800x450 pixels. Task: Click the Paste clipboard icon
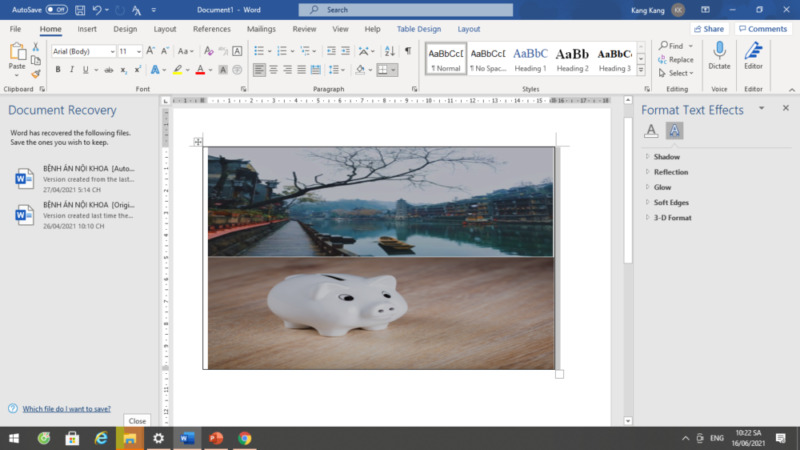[x=17, y=52]
